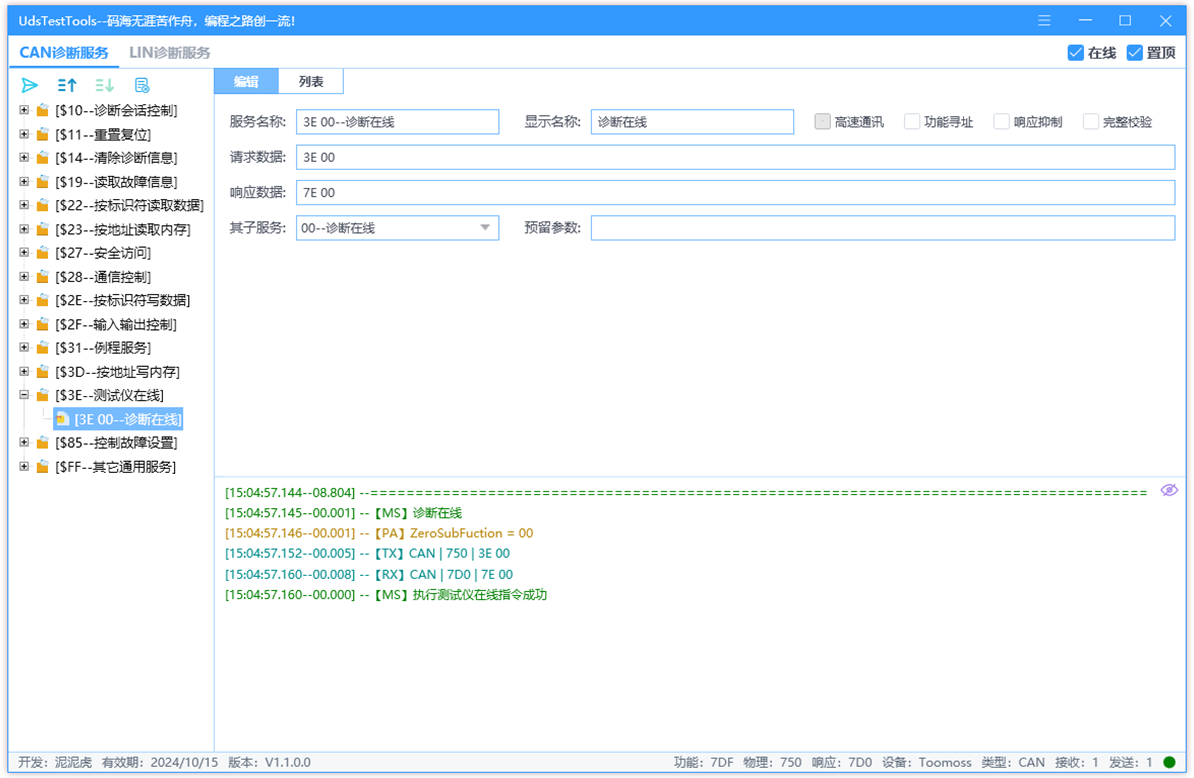Switch to the CAN诊断服务 tab
The width and height of the screenshot is (1194, 778).
64,53
